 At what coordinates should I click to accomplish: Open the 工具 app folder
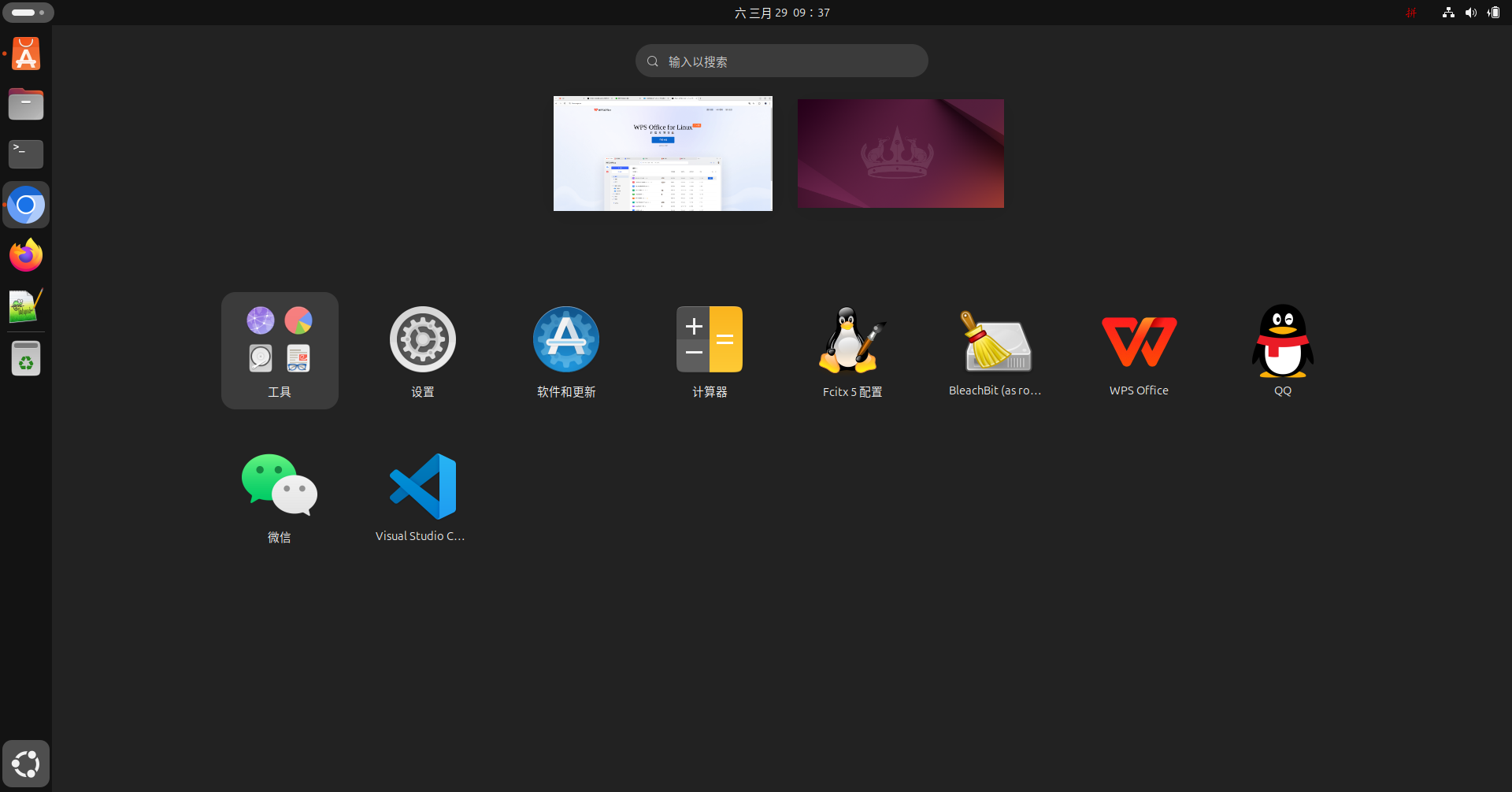280,350
